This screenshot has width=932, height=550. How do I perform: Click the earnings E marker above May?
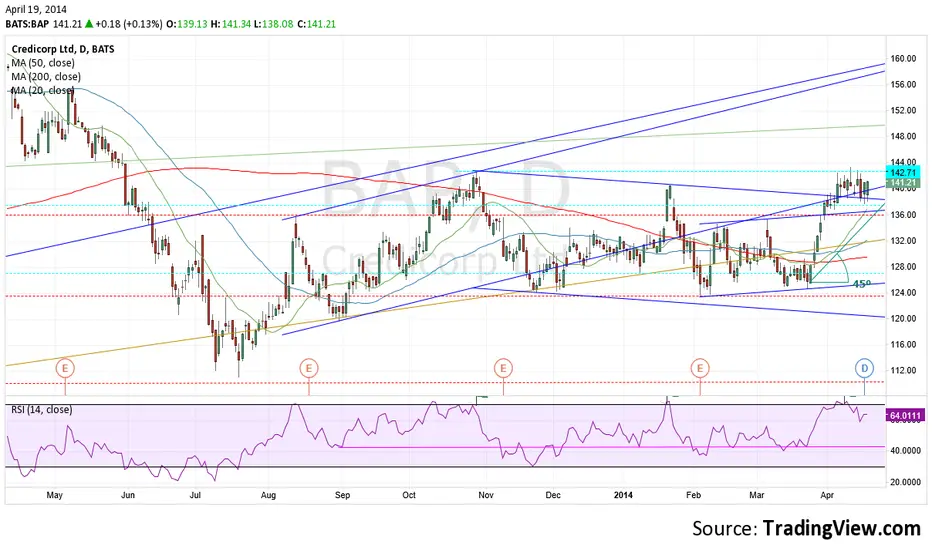pyautogui.click(x=65, y=368)
